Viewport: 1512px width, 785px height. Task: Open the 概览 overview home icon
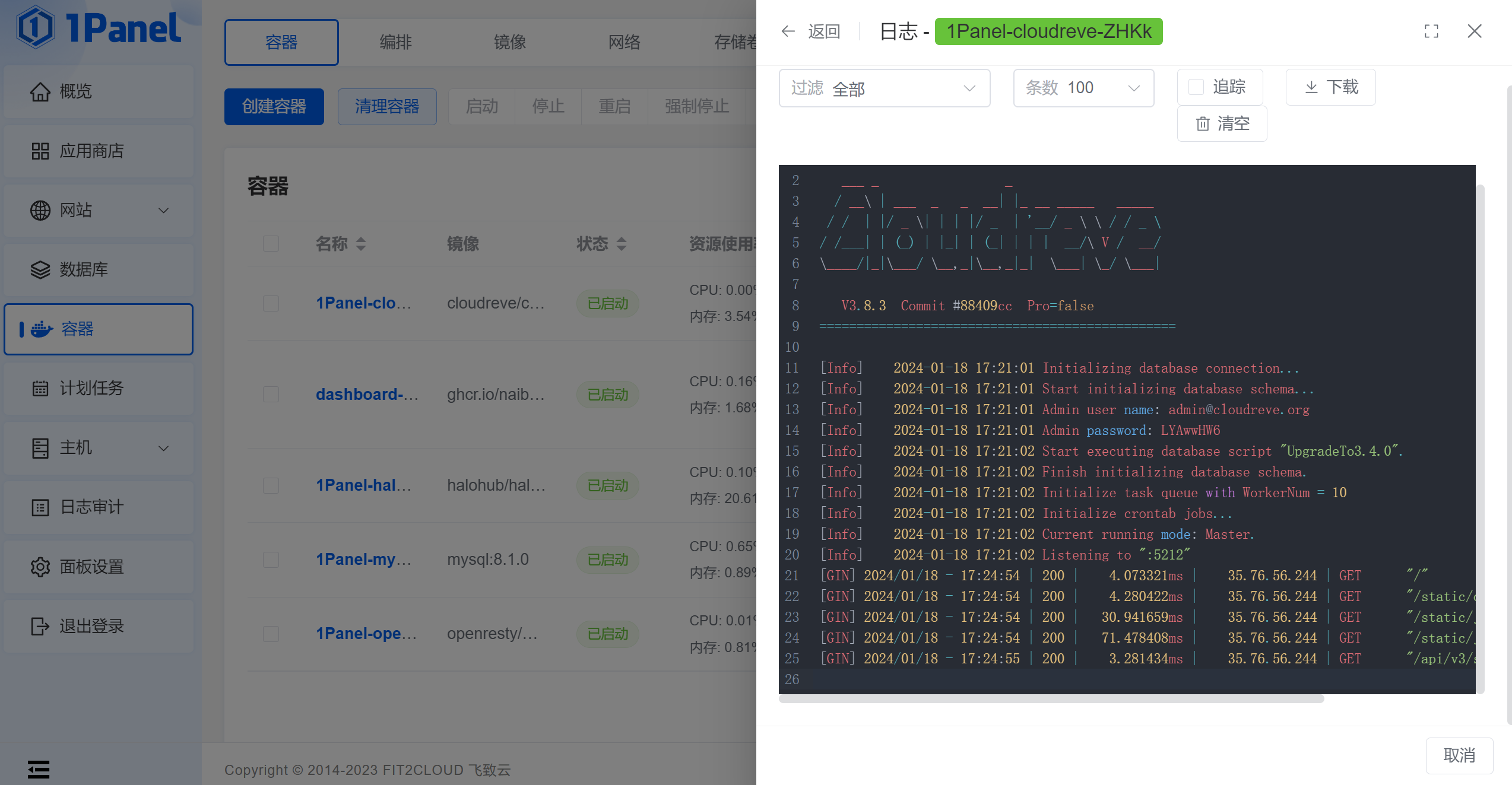point(40,91)
